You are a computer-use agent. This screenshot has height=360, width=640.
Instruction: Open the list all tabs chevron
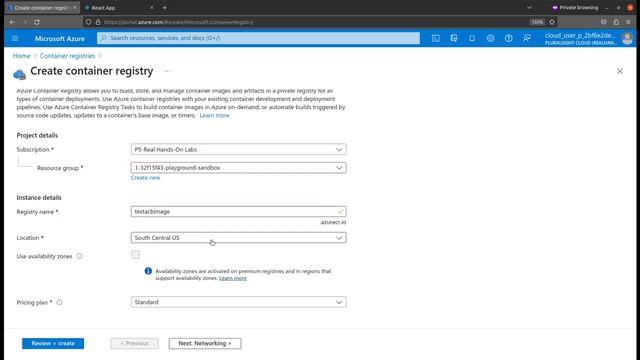[x=529, y=8]
